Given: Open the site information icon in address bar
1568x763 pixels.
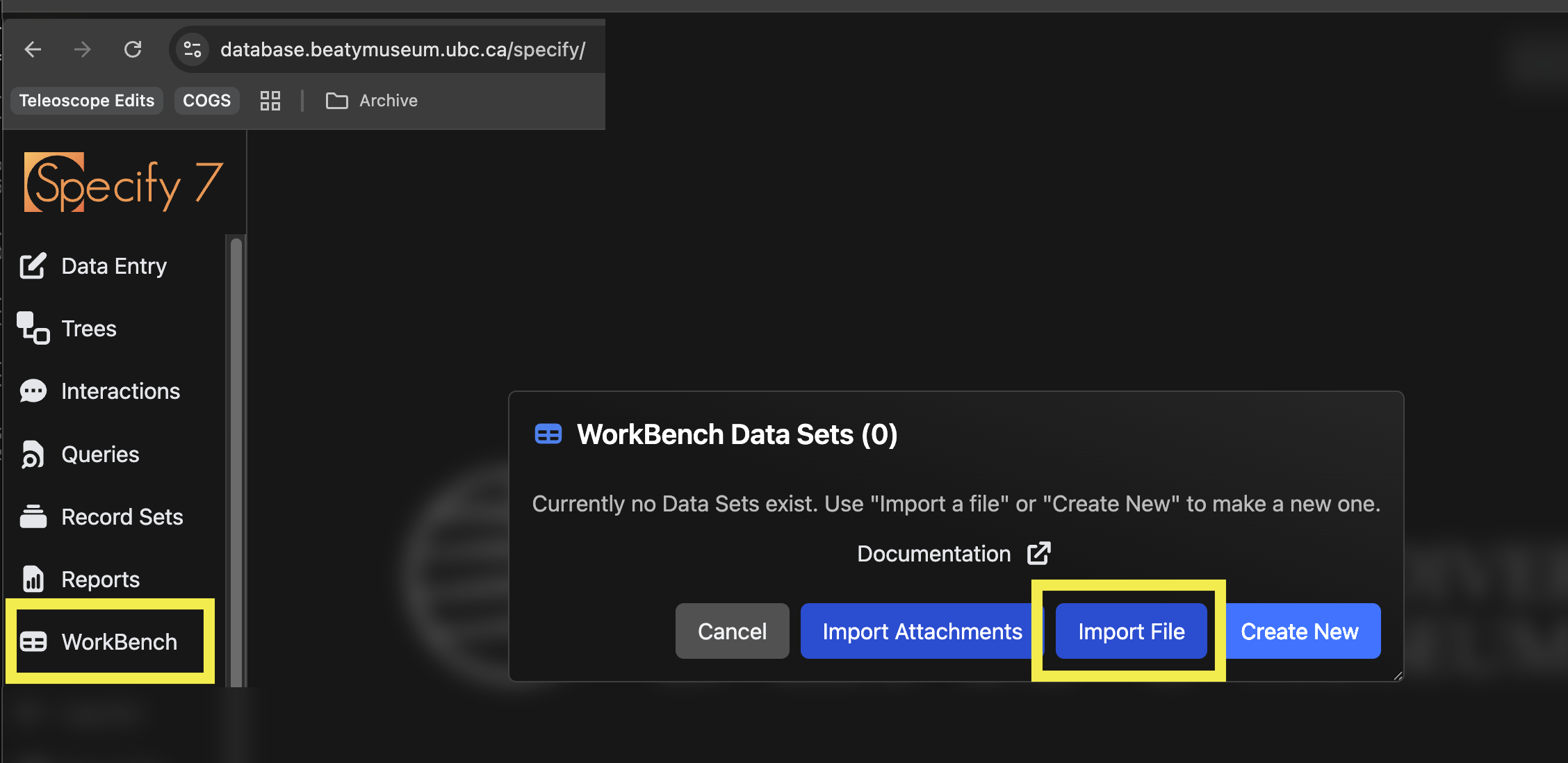Looking at the screenshot, I should pyautogui.click(x=193, y=49).
